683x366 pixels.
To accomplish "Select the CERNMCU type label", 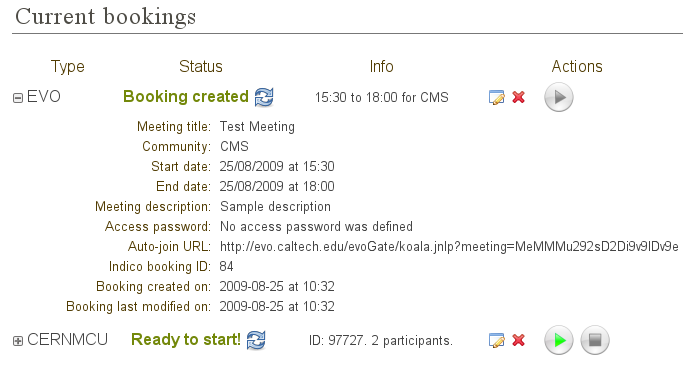I will coord(68,339).
